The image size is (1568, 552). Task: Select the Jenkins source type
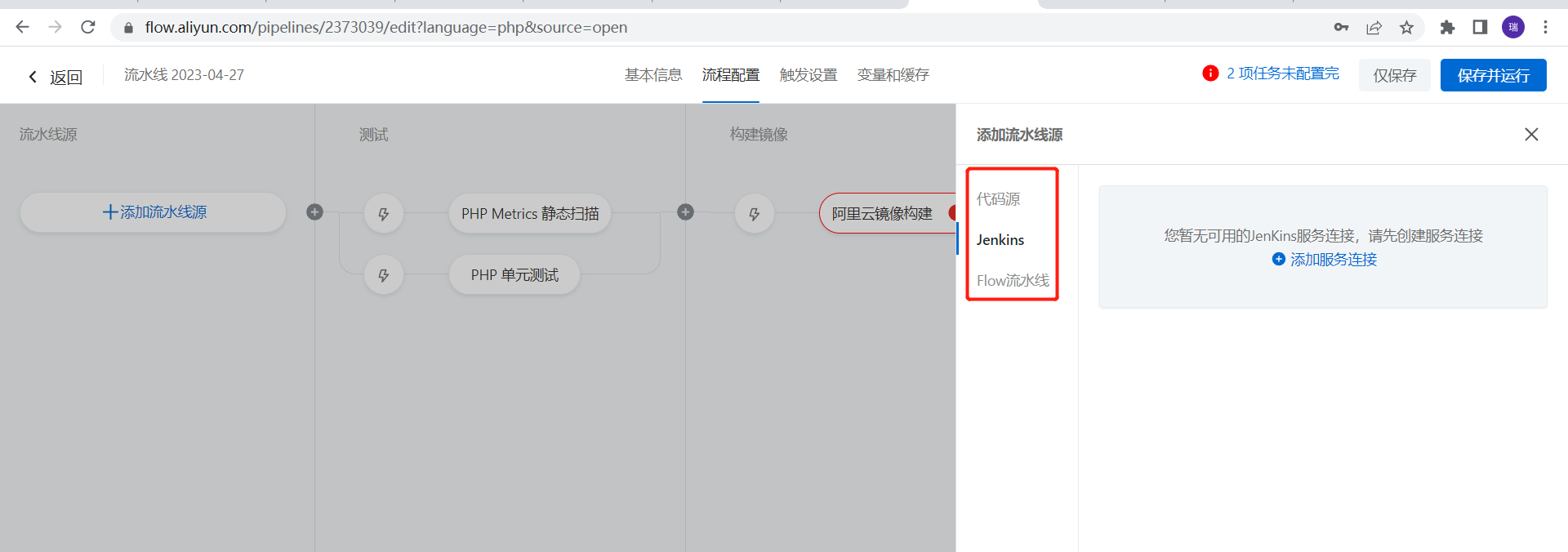pos(1000,240)
